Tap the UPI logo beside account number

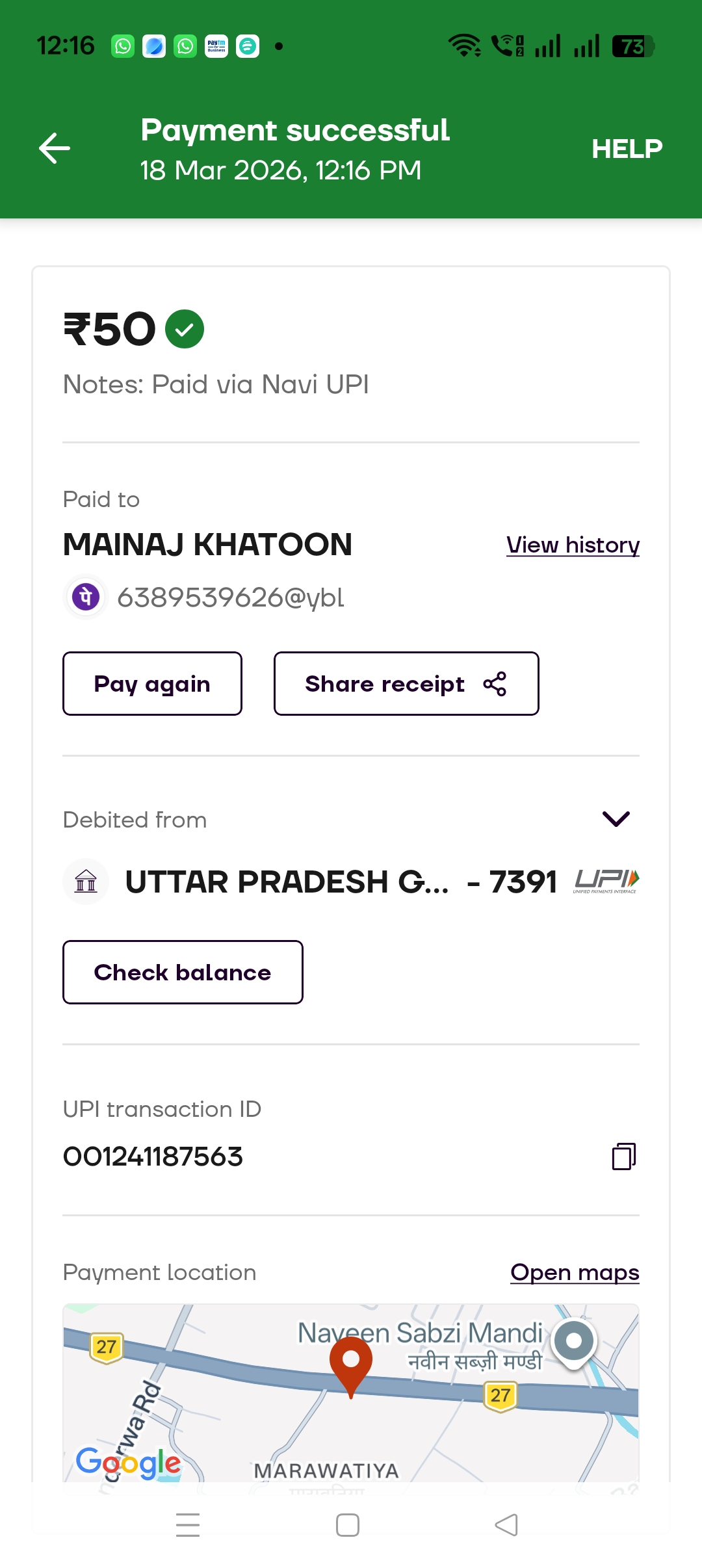(606, 882)
